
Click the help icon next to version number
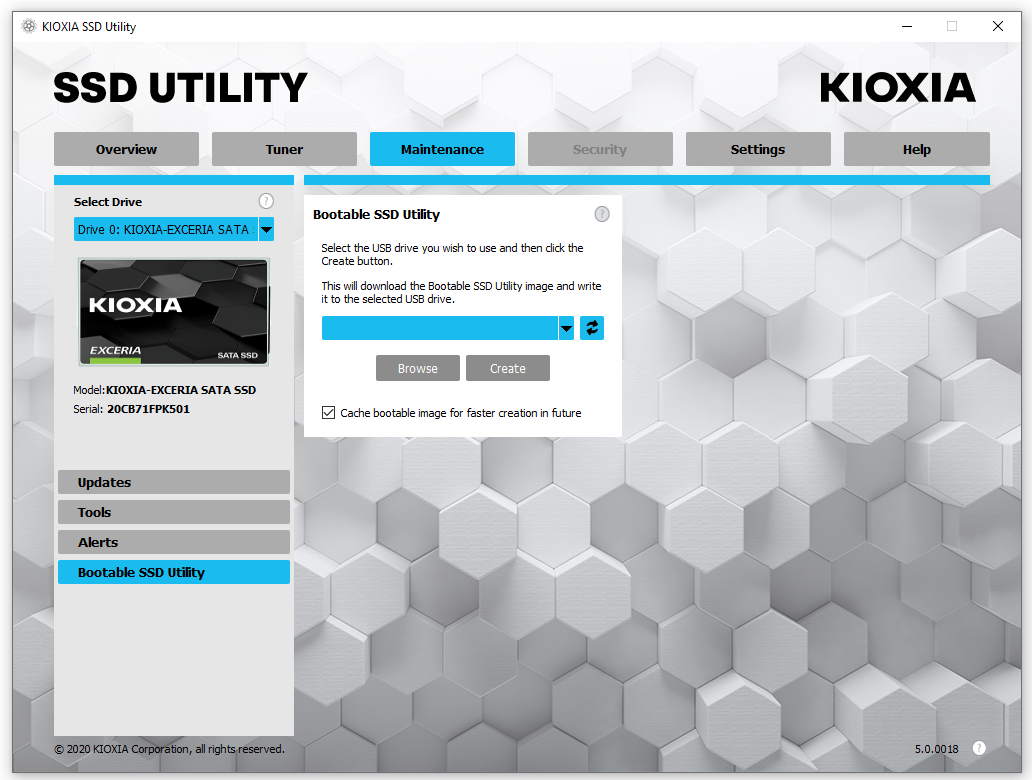979,748
